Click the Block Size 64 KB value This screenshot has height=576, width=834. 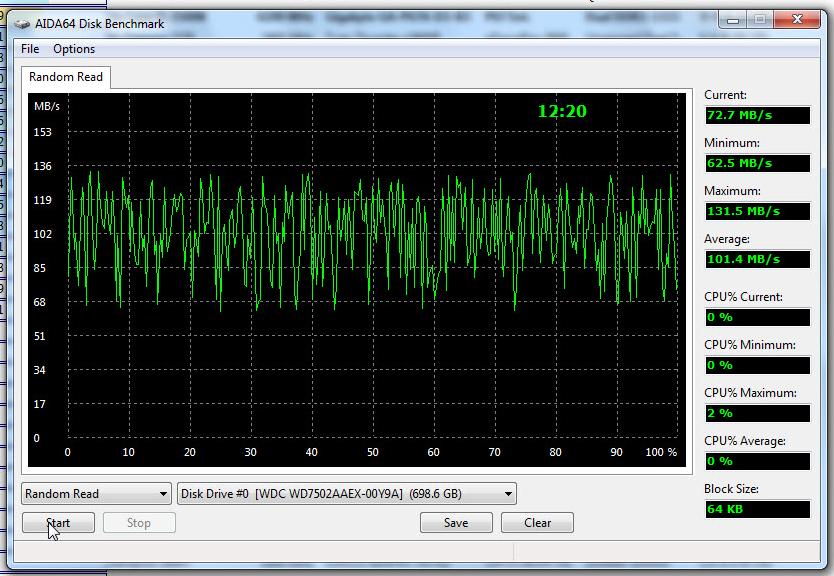(757, 509)
